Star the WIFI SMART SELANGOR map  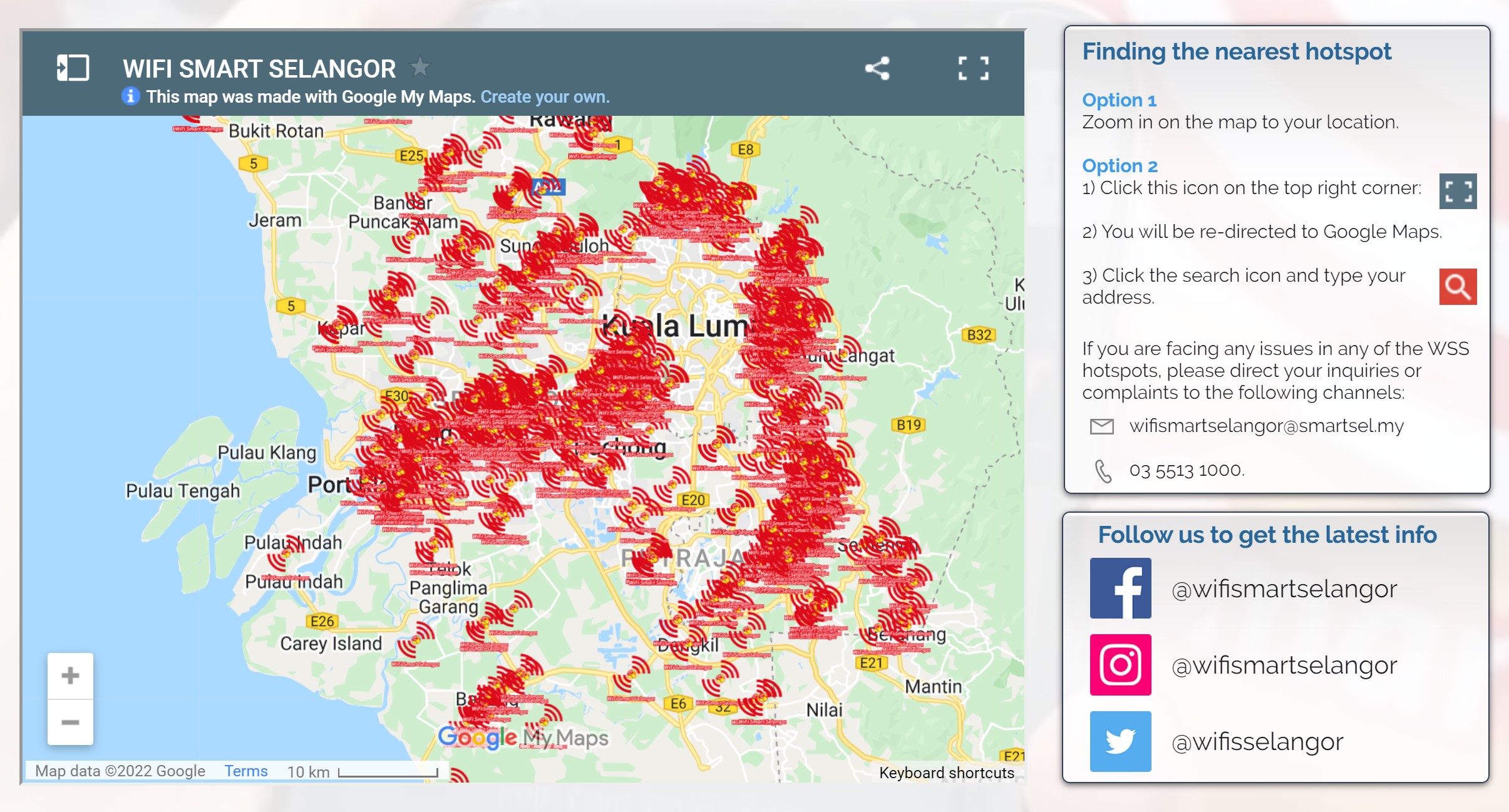(x=420, y=67)
